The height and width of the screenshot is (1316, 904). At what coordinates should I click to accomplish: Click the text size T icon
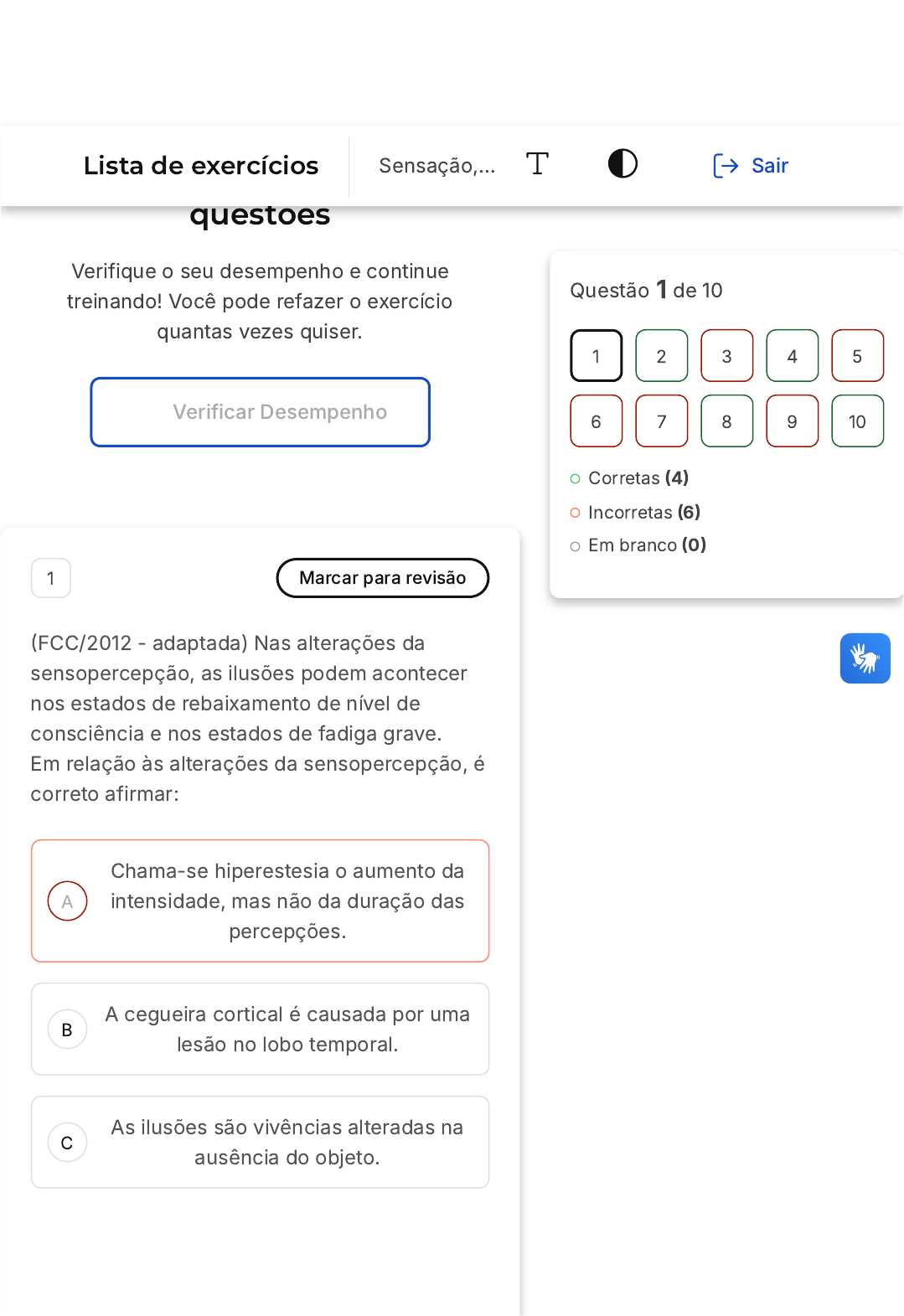(537, 163)
